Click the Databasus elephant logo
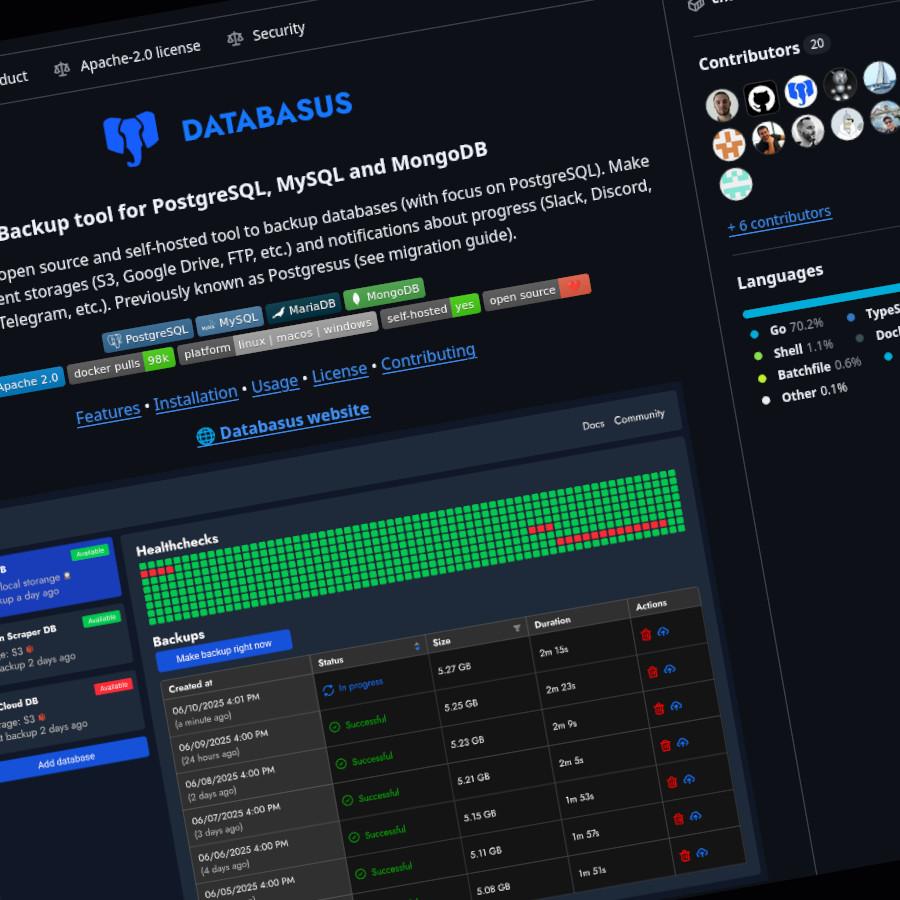The image size is (900, 900). coord(132,139)
